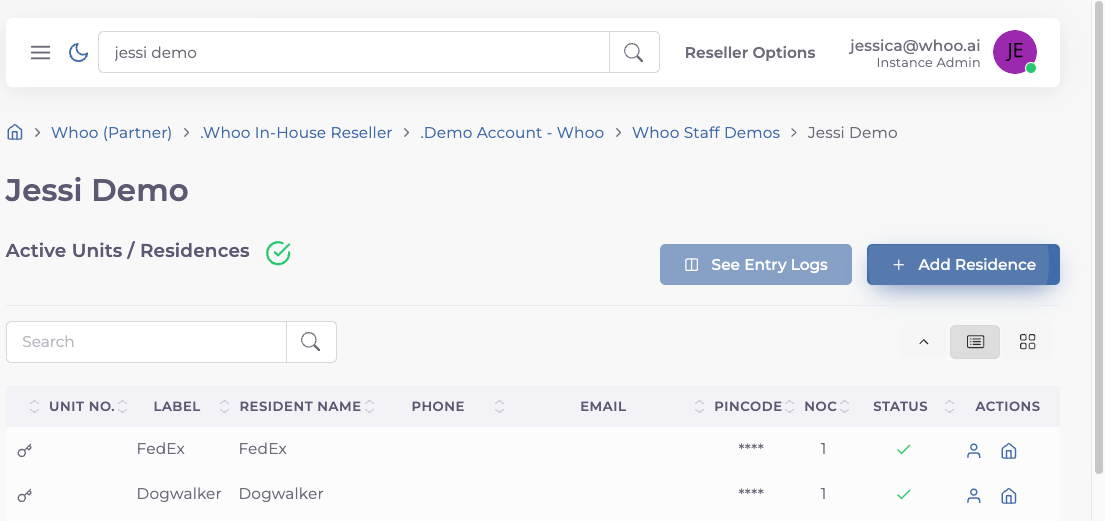Open residence house icon for FedEx
The width and height of the screenshot is (1105, 521).
point(1008,451)
